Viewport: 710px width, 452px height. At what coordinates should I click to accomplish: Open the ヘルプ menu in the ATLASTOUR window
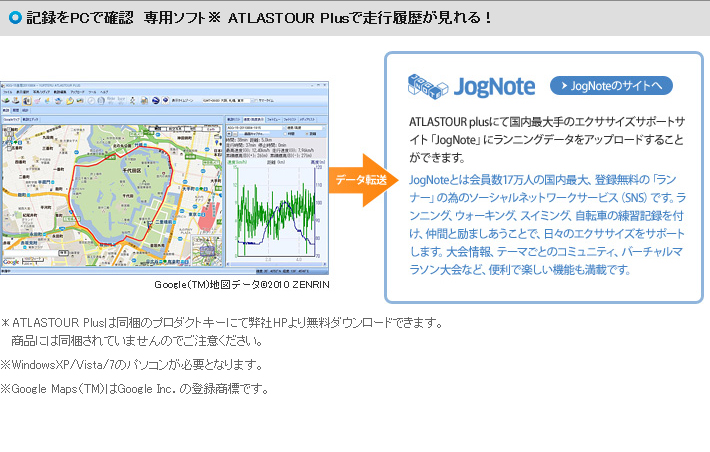click(104, 92)
